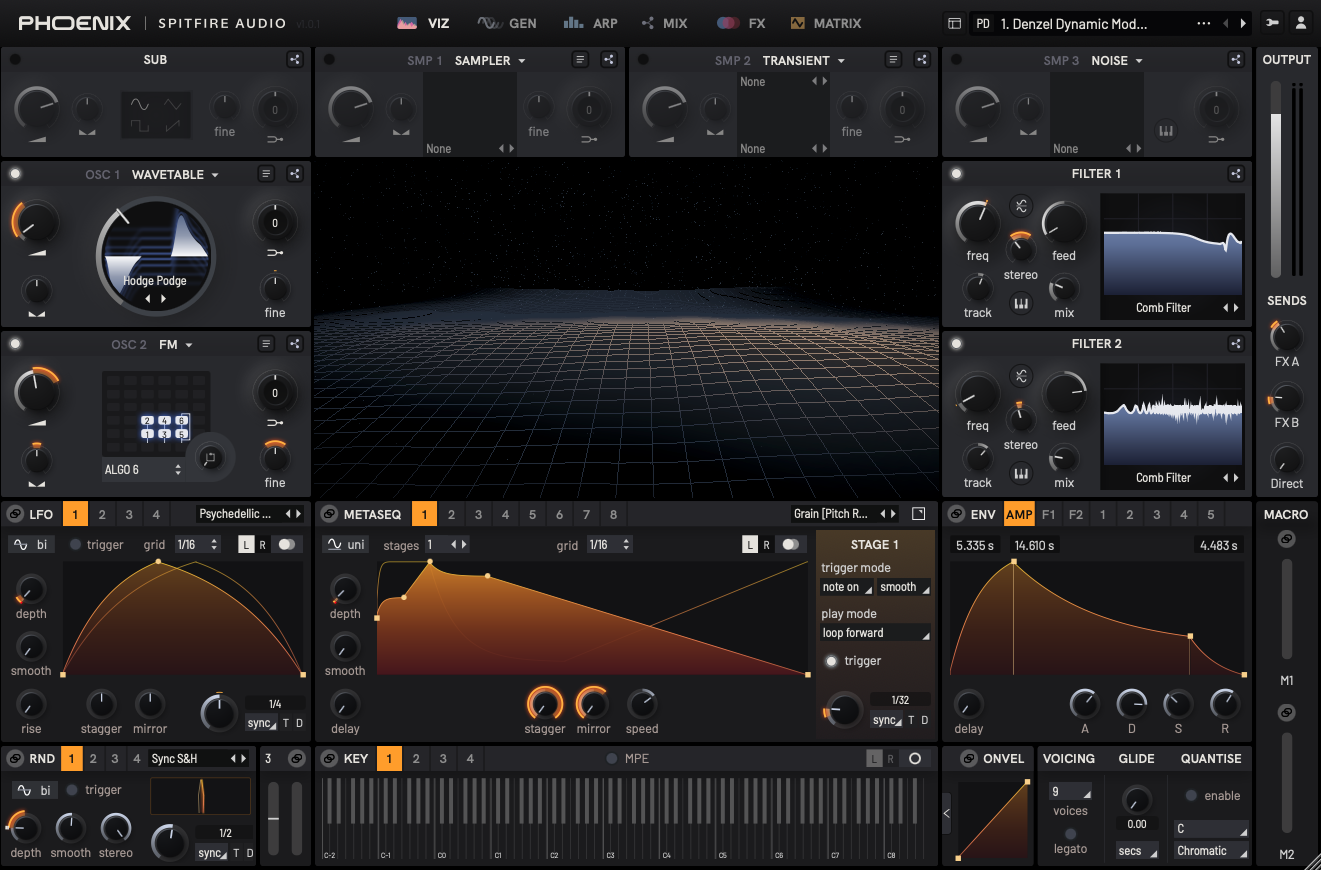
Task: Open the wrench settings icon
Action: 1271,23
